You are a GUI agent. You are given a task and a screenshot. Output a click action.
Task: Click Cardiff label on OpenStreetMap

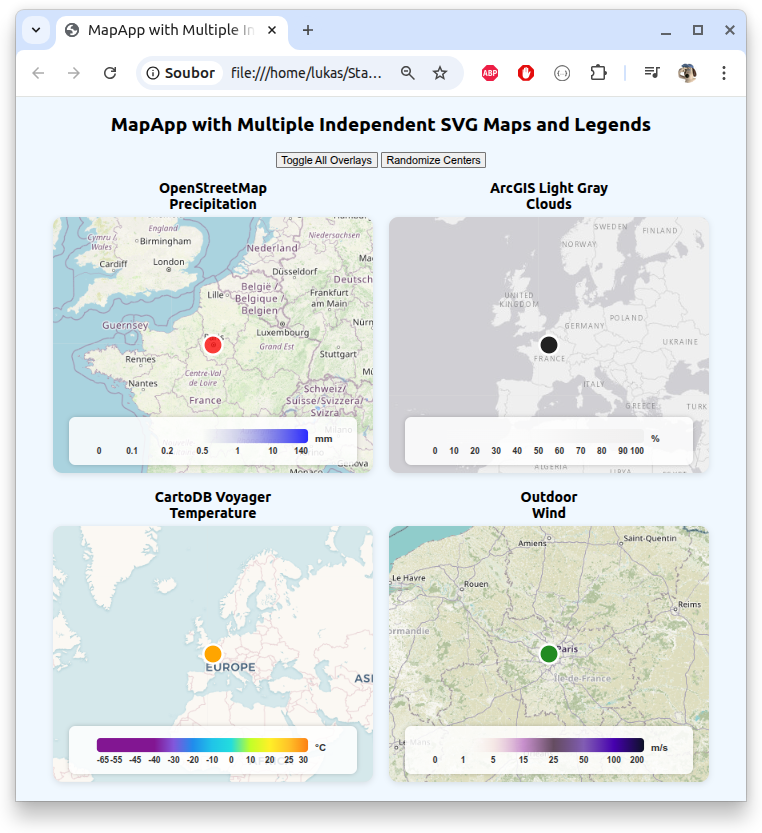[x=113, y=264]
